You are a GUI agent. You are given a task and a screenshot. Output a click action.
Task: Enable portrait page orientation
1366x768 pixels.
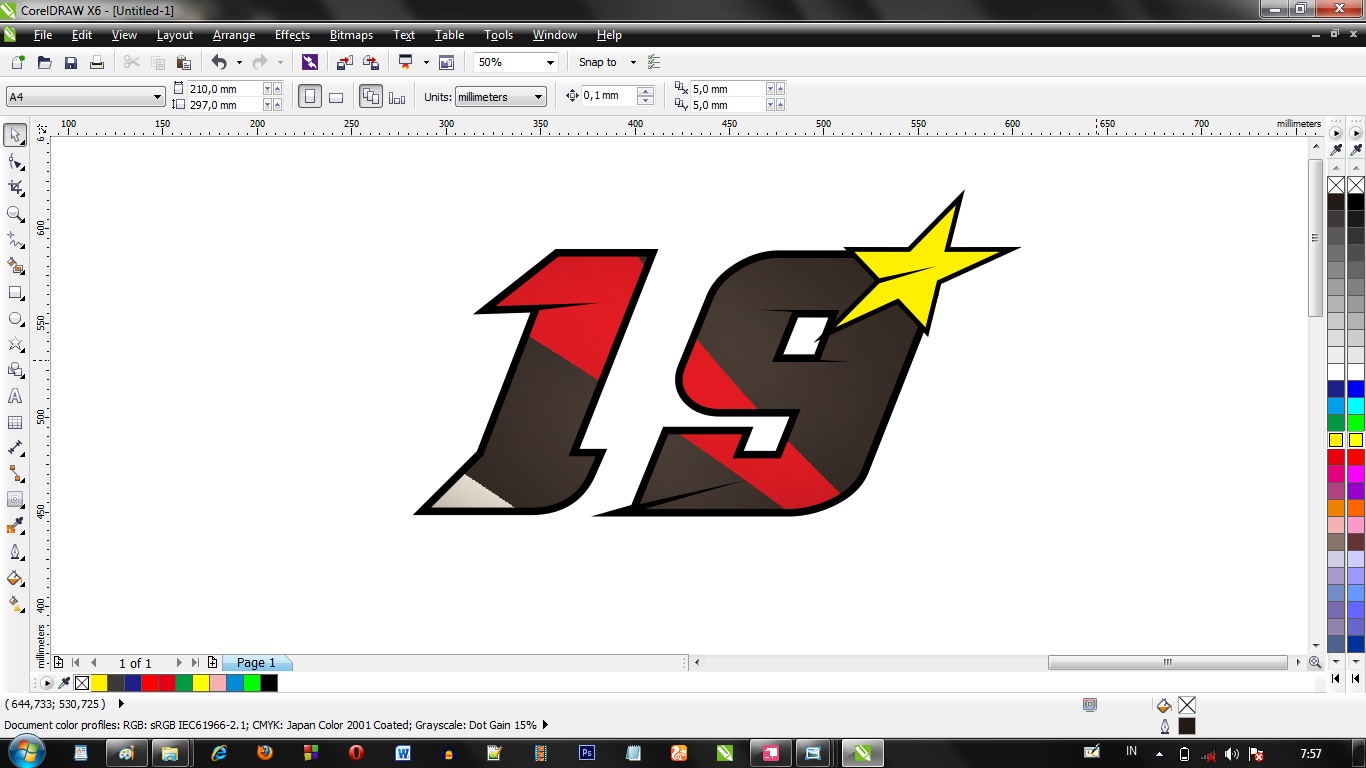click(310, 95)
